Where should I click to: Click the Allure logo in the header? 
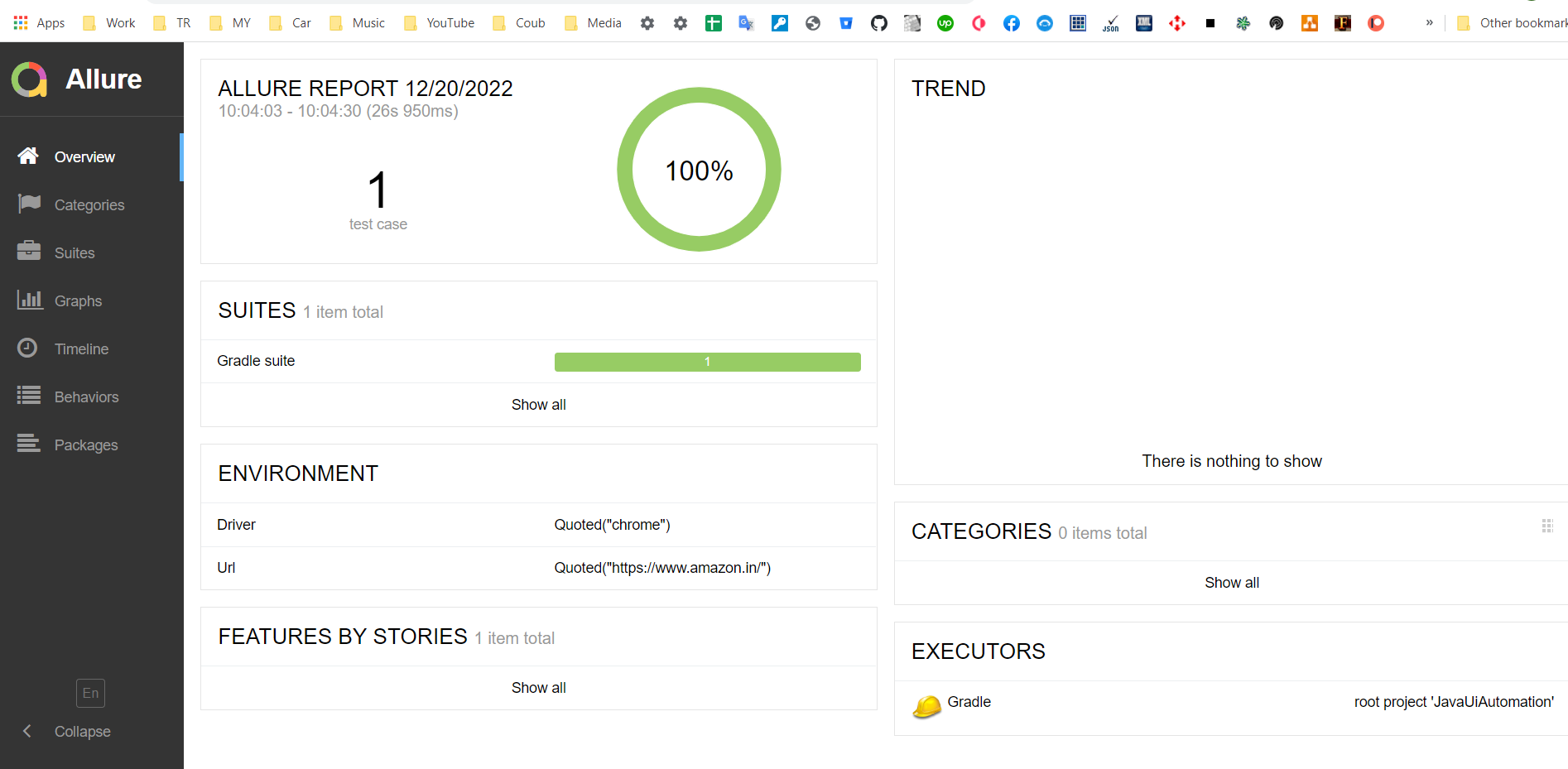pyautogui.click(x=28, y=79)
